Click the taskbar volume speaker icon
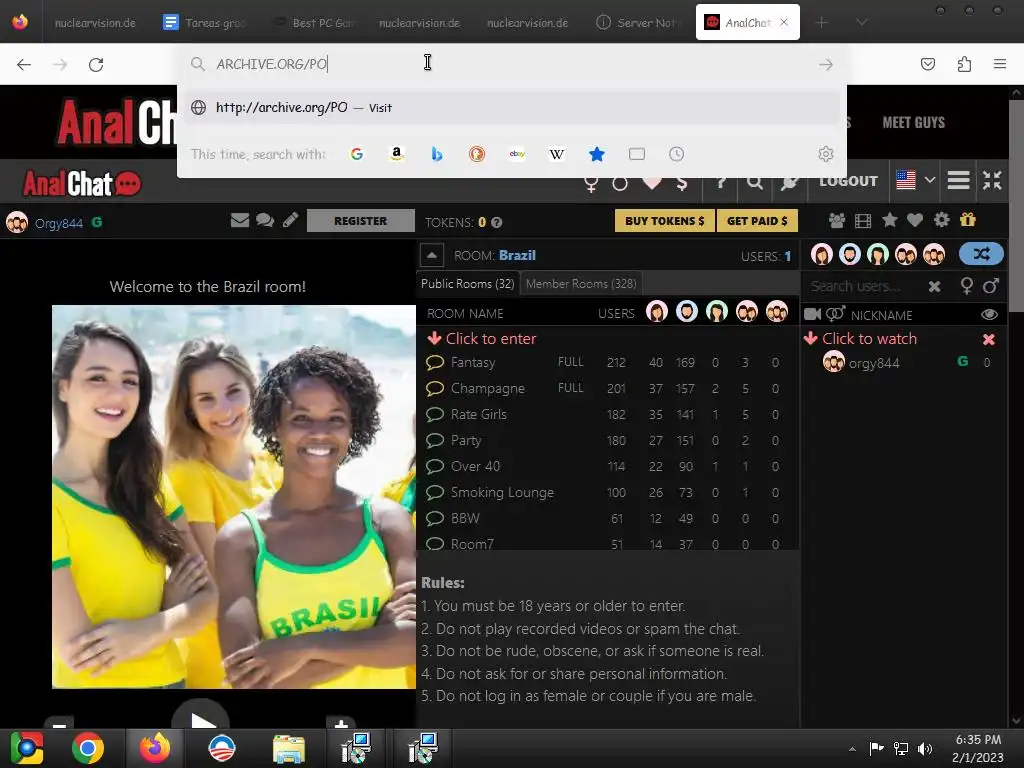The width and height of the screenshot is (1024, 768). 925,748
